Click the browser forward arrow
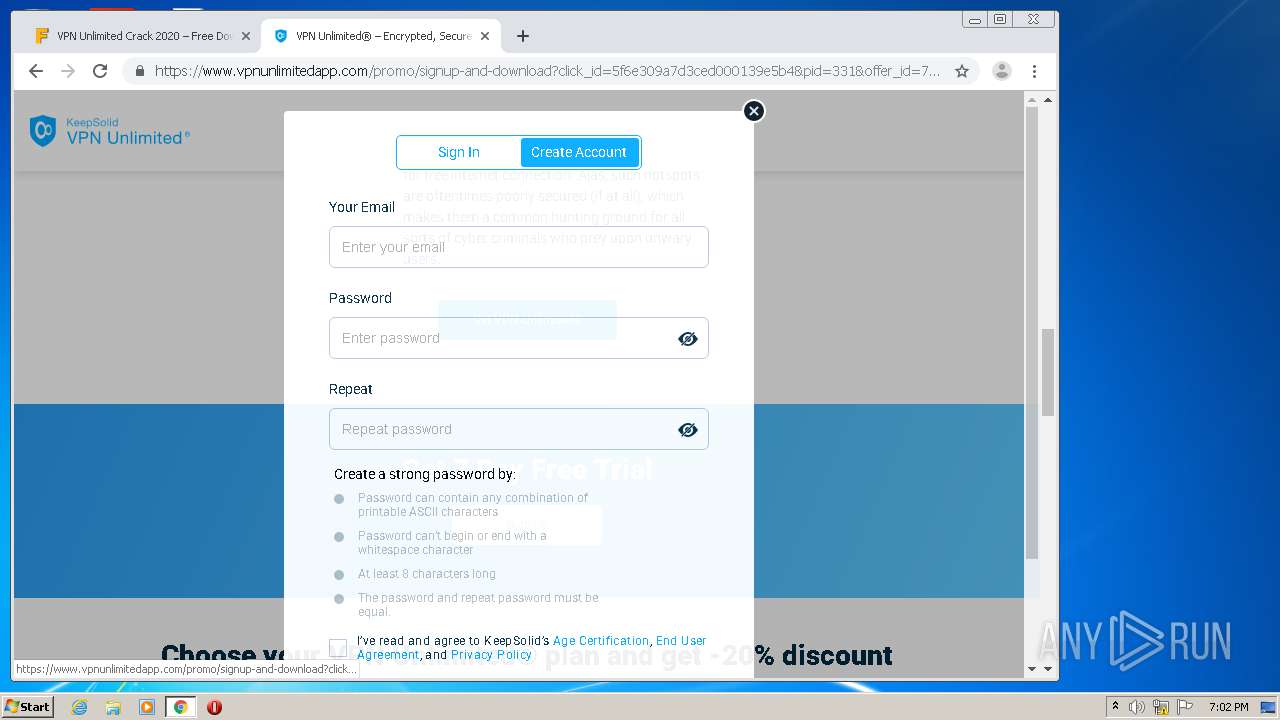 click(x=68, y=71)
